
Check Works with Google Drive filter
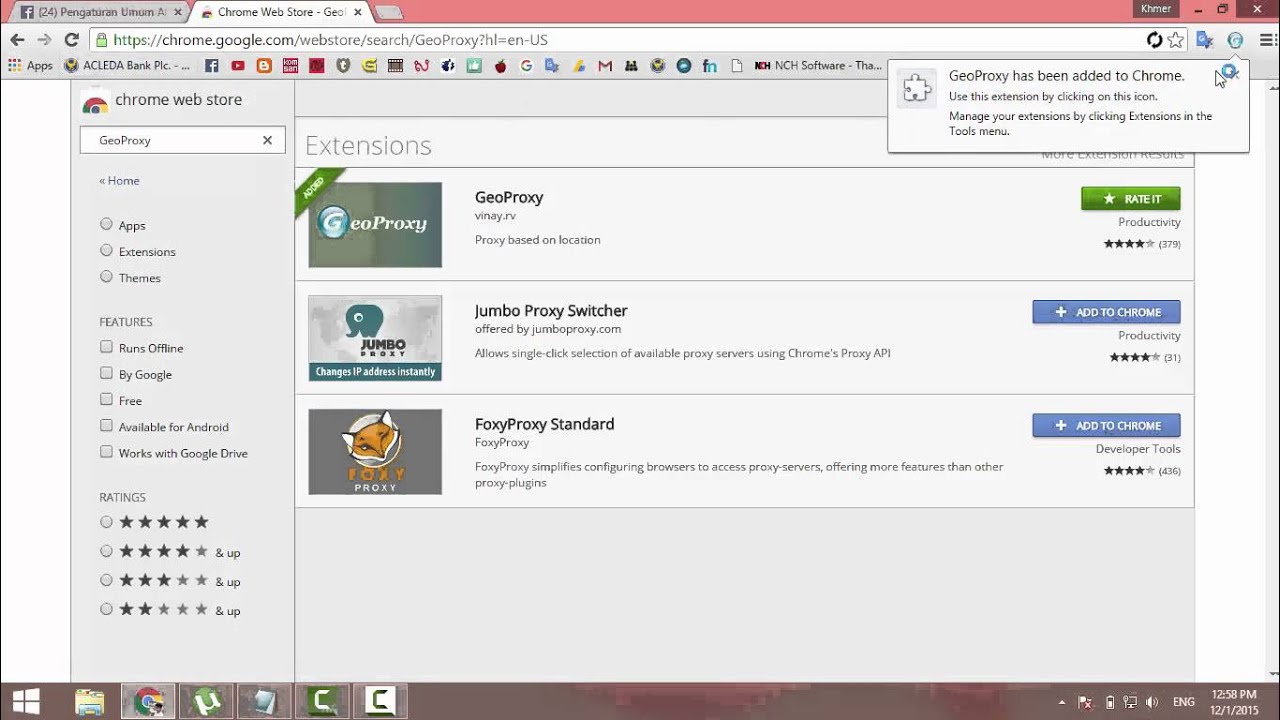coord(106,451)
